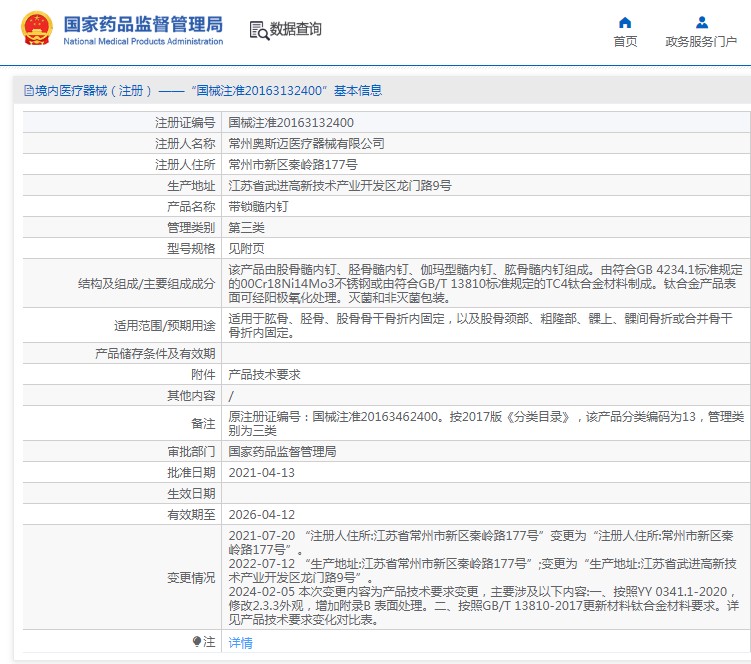
Task: Open the 数据查询 search icon
Action: pyautogui.click(x=259, y=30)
